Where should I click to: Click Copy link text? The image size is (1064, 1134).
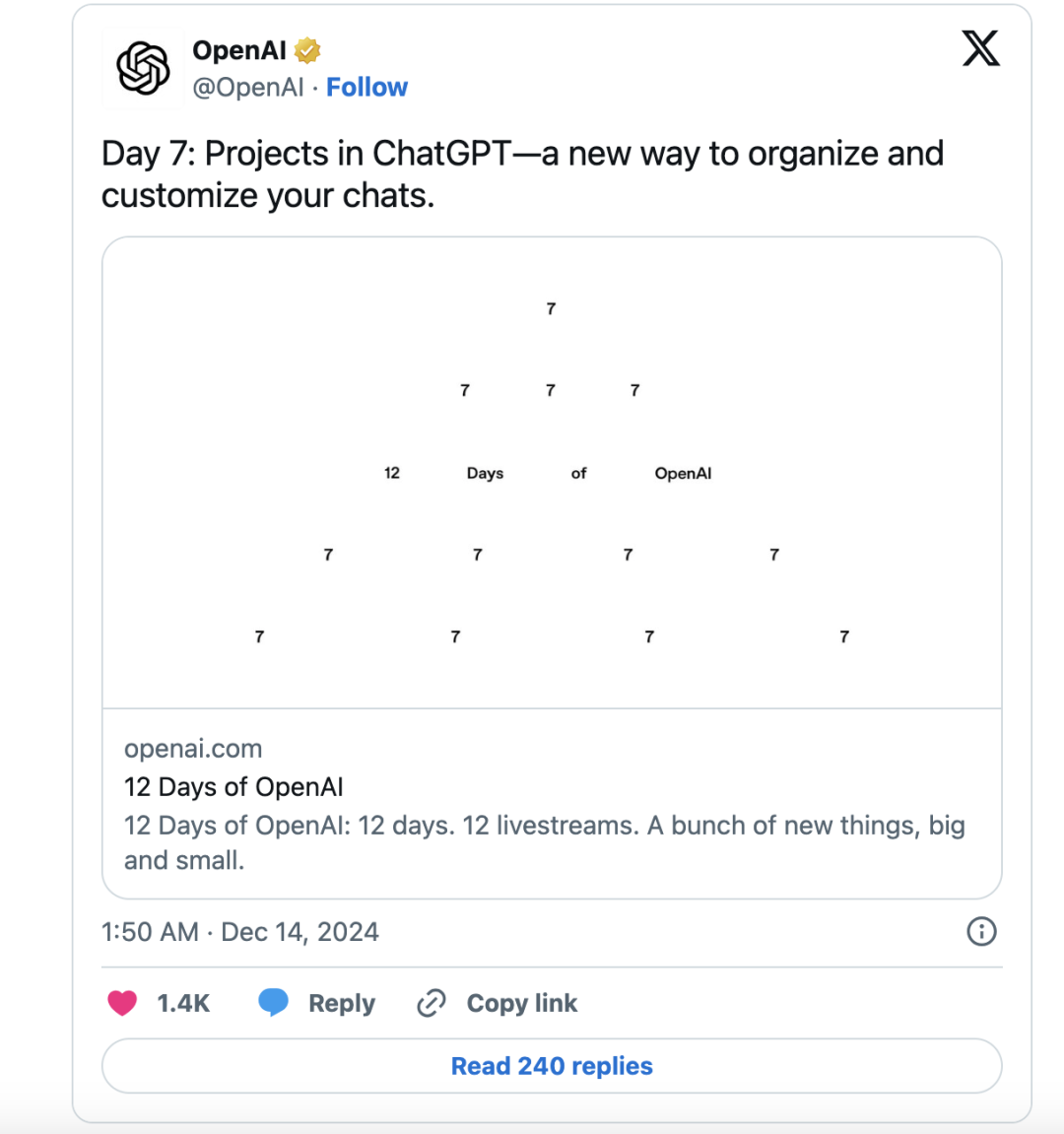(x=521, y=1003)
